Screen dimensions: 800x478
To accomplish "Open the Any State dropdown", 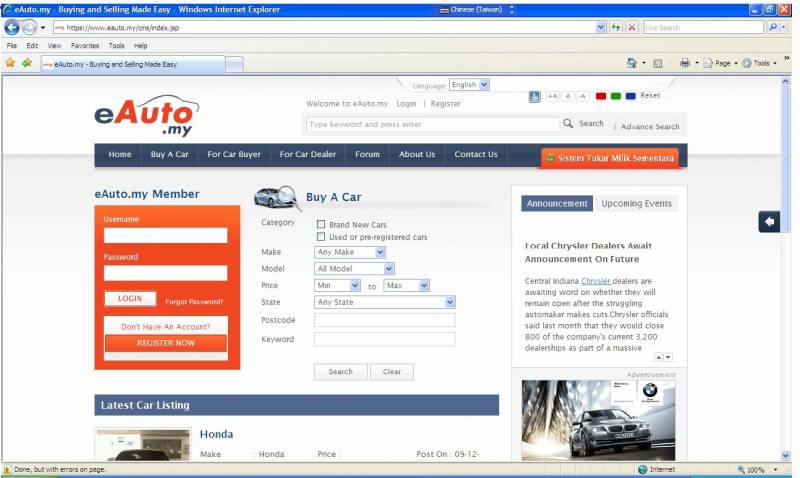I will 385,302.
